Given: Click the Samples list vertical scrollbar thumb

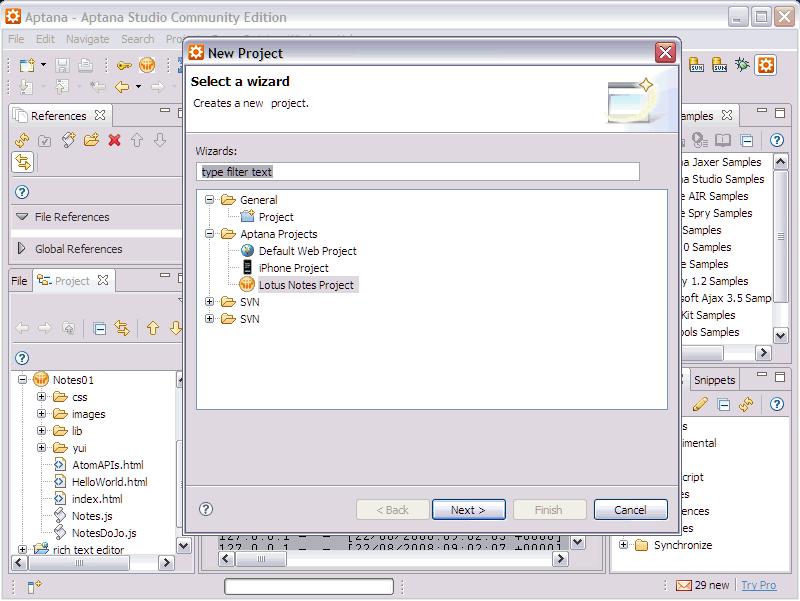Looking at the screenshot, I should (x=780, y=237).
